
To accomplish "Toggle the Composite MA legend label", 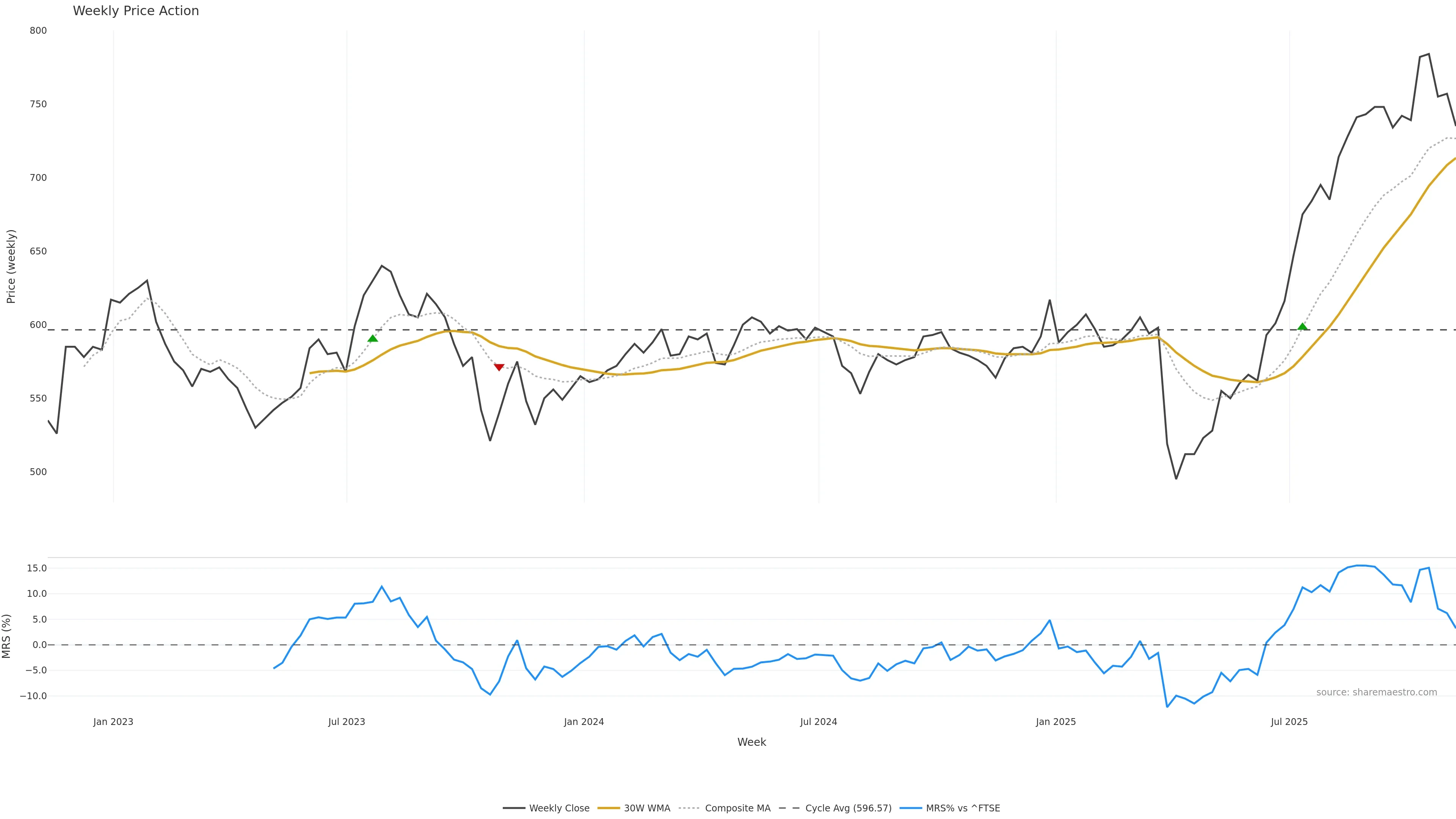I will point(737,808).
